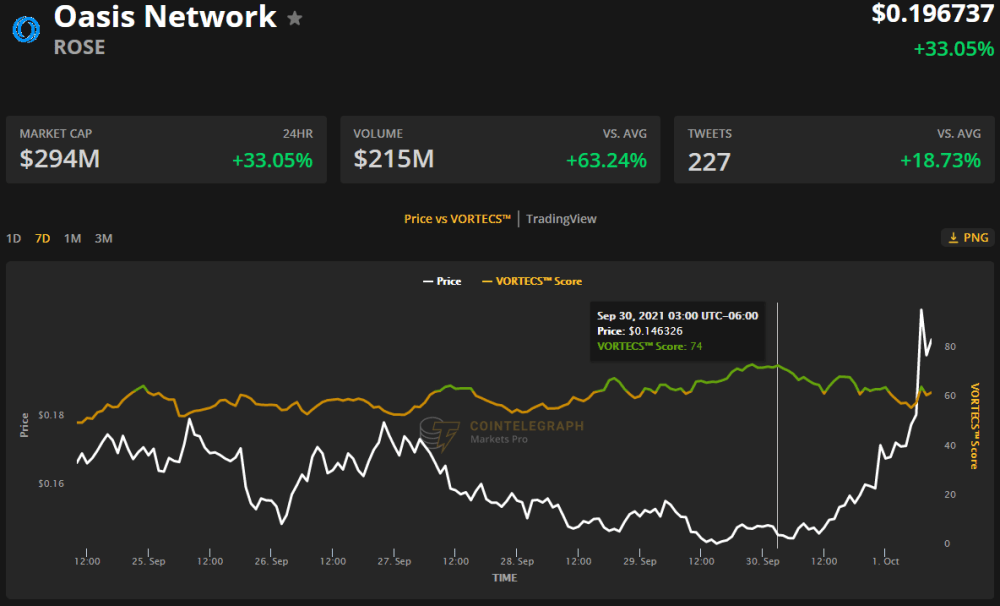Click the tooltip timestamp Sep 30, 2021 03:00
The height and width of the screenshot is (606, 1000).
(677, 316)
